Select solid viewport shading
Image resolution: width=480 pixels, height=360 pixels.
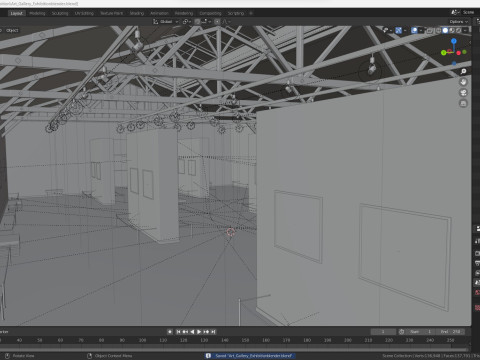click(445, 30)
